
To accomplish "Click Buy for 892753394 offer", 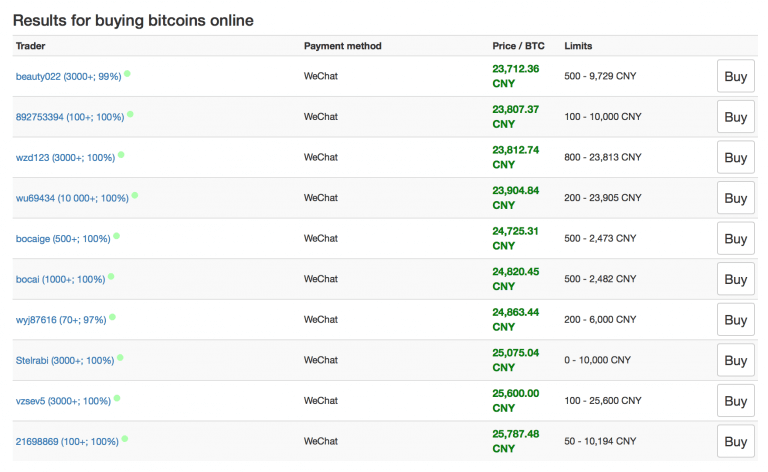I will click(x=736, y=117).
